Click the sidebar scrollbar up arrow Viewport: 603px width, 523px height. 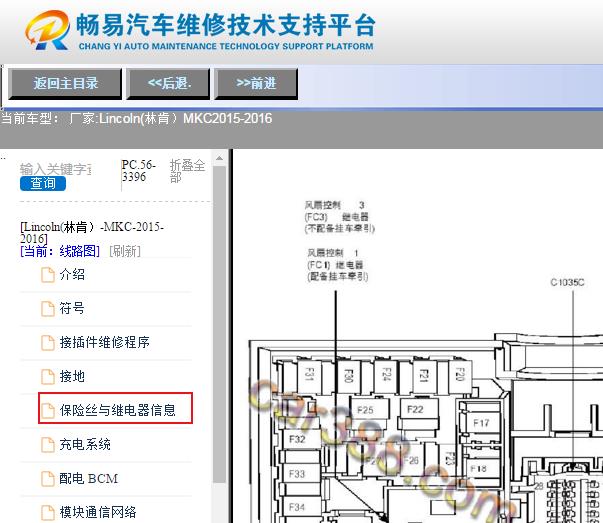[x=219, y=158]
